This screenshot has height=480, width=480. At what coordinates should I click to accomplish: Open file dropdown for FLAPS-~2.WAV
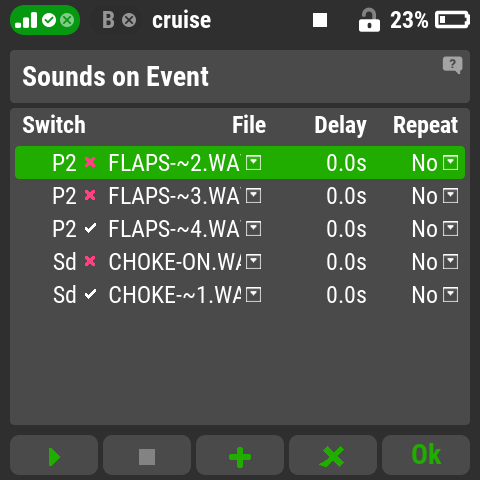(253, 163)
